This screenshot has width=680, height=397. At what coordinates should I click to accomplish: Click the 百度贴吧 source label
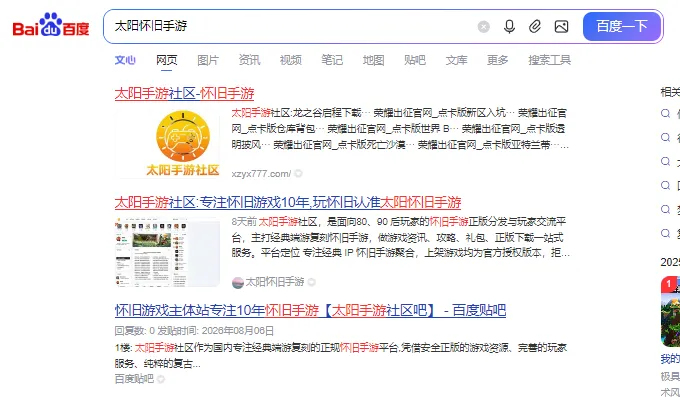[x=134, y=379]
